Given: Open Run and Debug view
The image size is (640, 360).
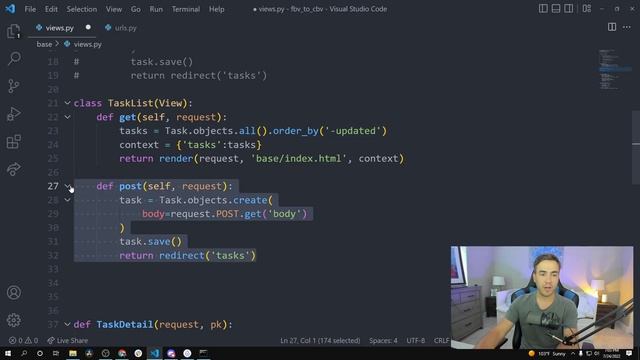Looking at the screenshot, I should click(13, 114).
